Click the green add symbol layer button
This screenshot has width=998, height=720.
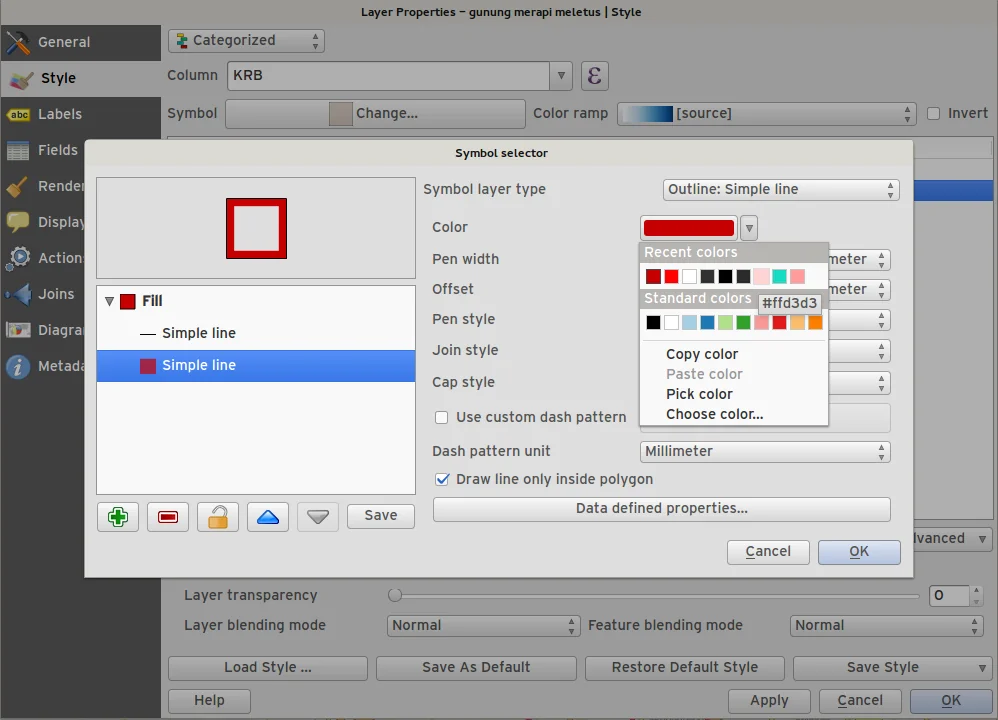118,516
